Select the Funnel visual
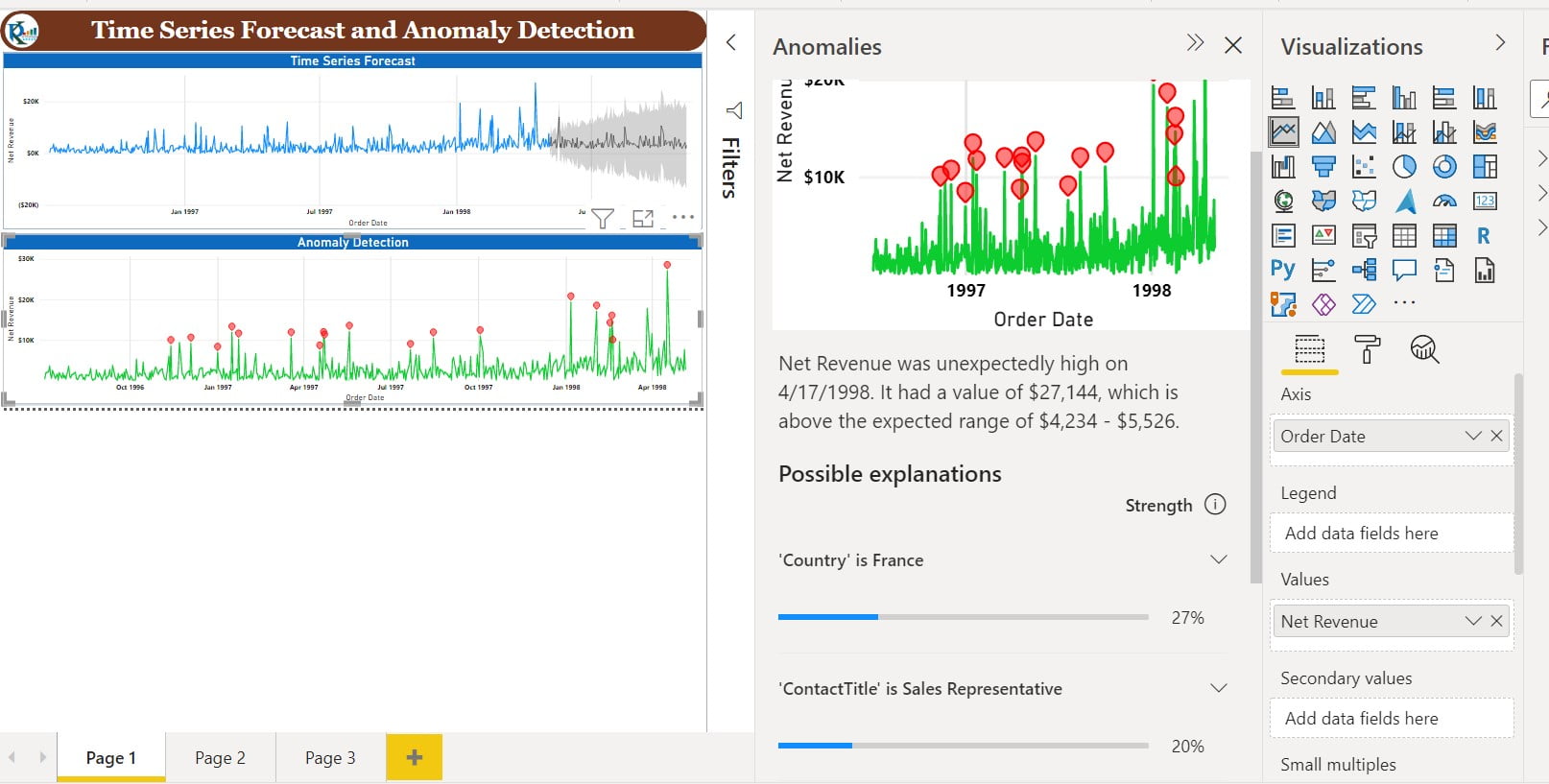This screenshot has width=1549, height=784. [1323, 167]
